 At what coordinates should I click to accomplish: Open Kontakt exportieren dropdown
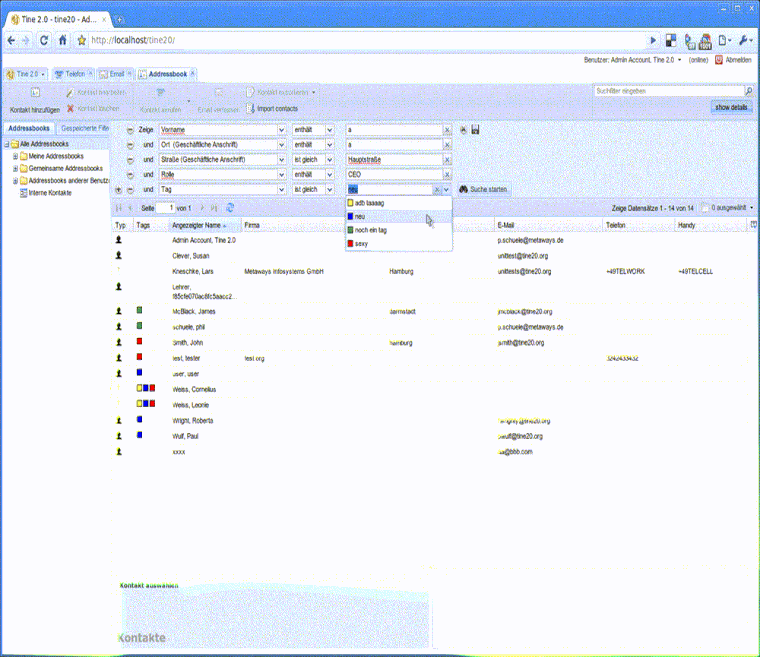[x=314, y=92]
